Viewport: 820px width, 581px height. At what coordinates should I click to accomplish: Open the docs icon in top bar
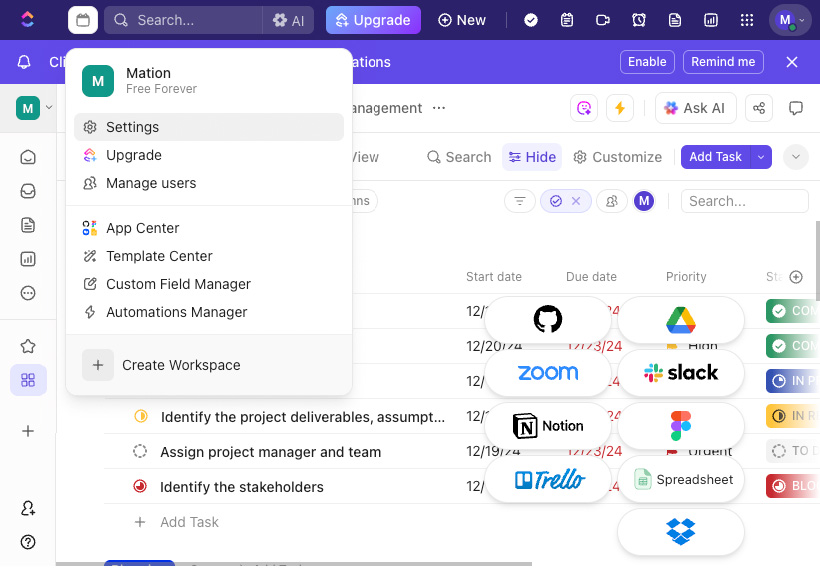675,20
